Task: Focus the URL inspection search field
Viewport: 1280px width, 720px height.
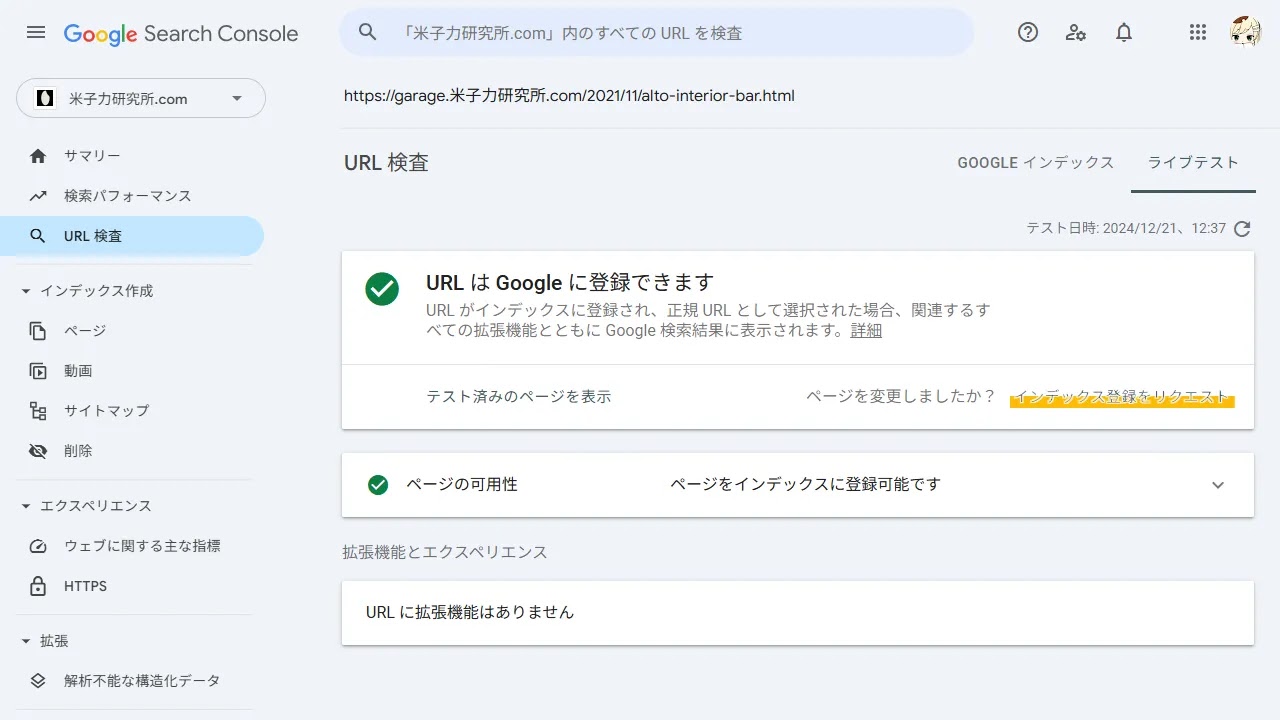Action: (656, 33)
